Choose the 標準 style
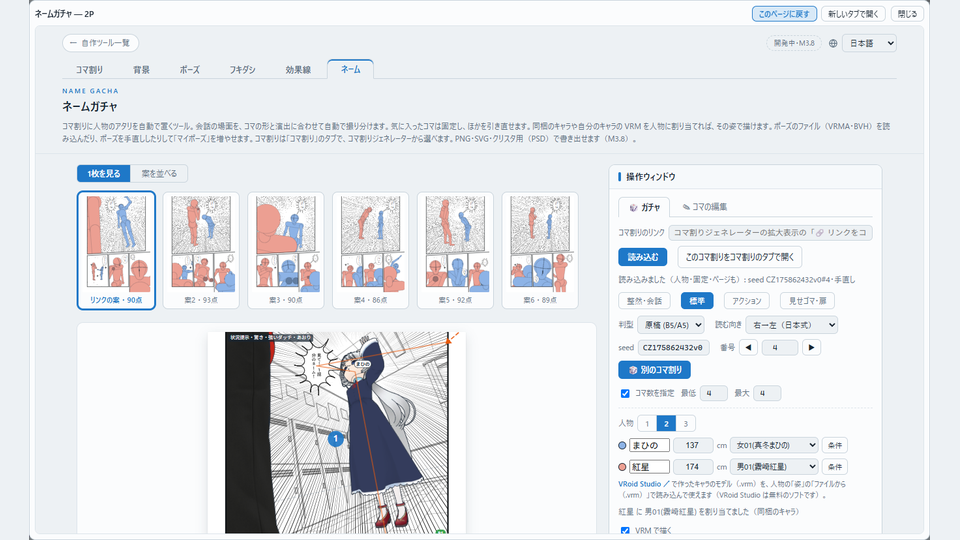The height and width of the screenshot is (540, 960). 697,301
